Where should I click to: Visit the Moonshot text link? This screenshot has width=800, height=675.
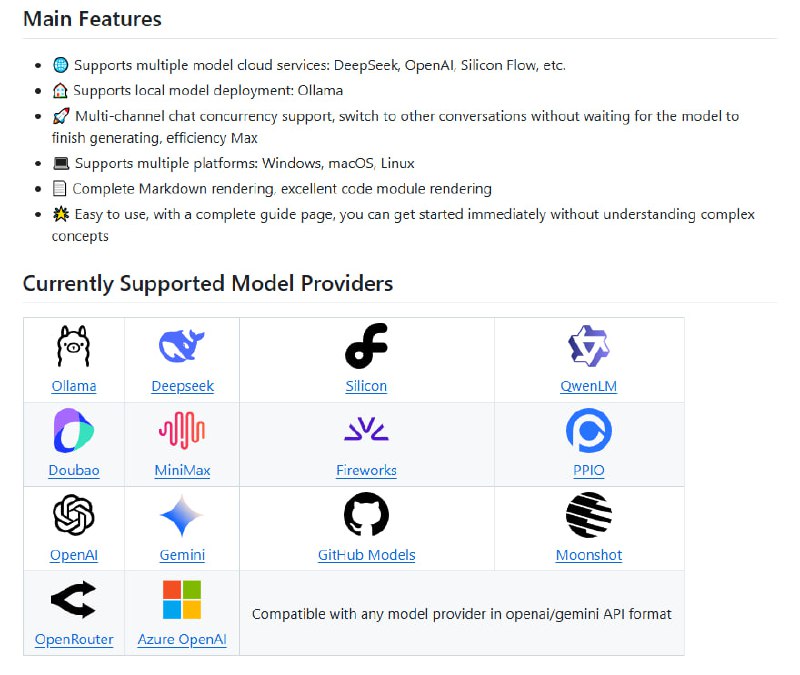[588, 555]
